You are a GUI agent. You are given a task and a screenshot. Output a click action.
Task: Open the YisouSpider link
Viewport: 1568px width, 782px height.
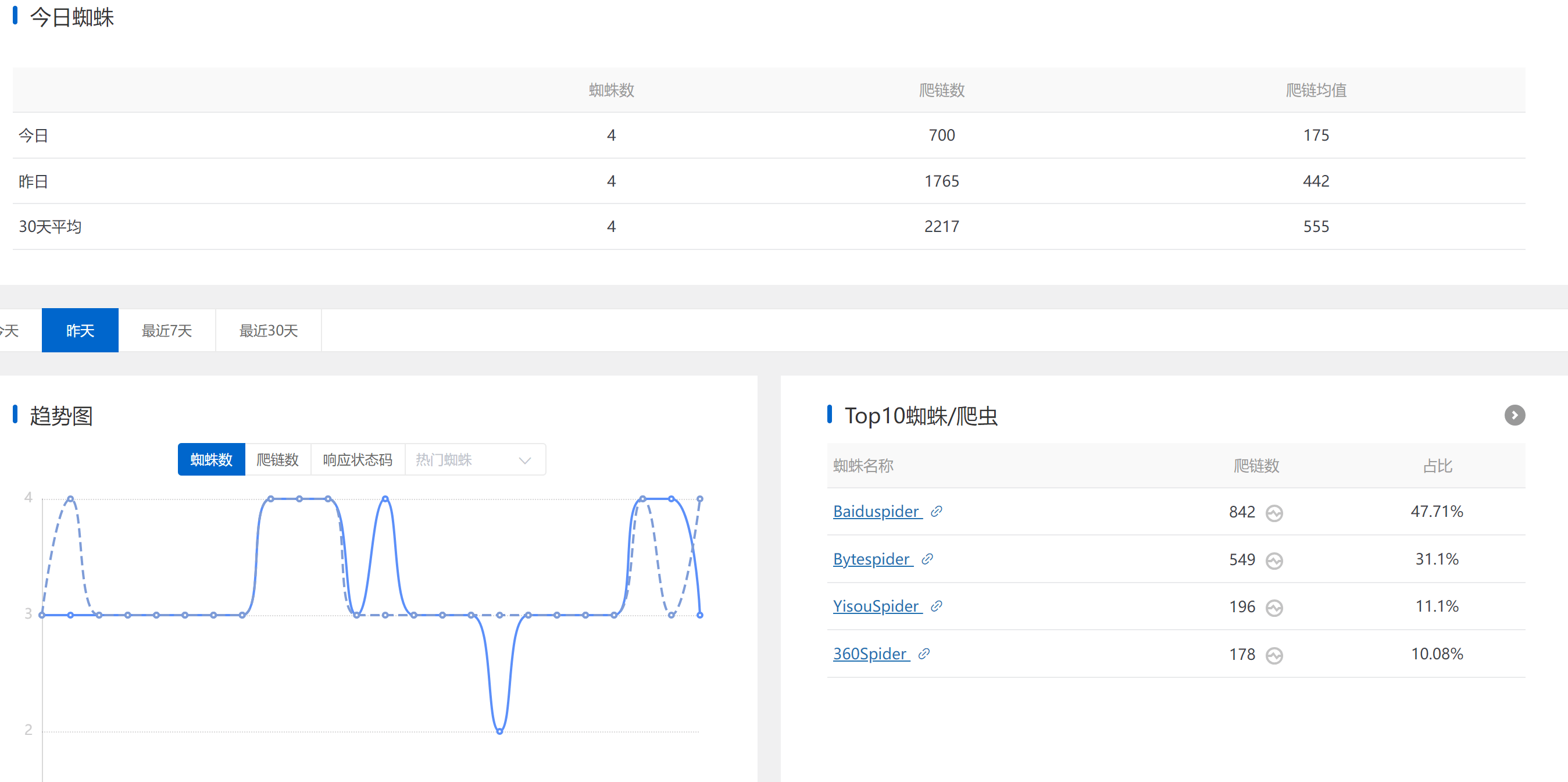point(877,606)
